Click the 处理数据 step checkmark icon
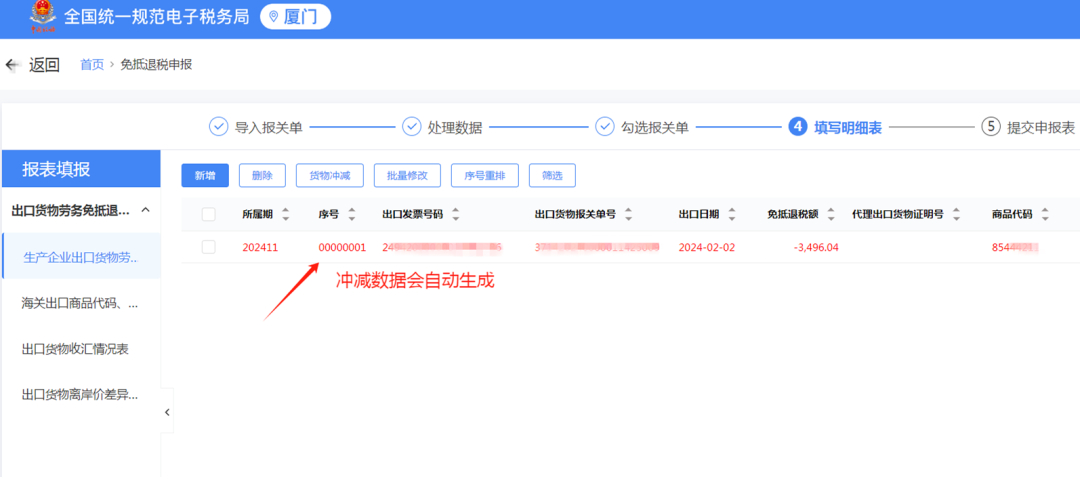Screen dimensions: 1080x477 coord(411,127)
